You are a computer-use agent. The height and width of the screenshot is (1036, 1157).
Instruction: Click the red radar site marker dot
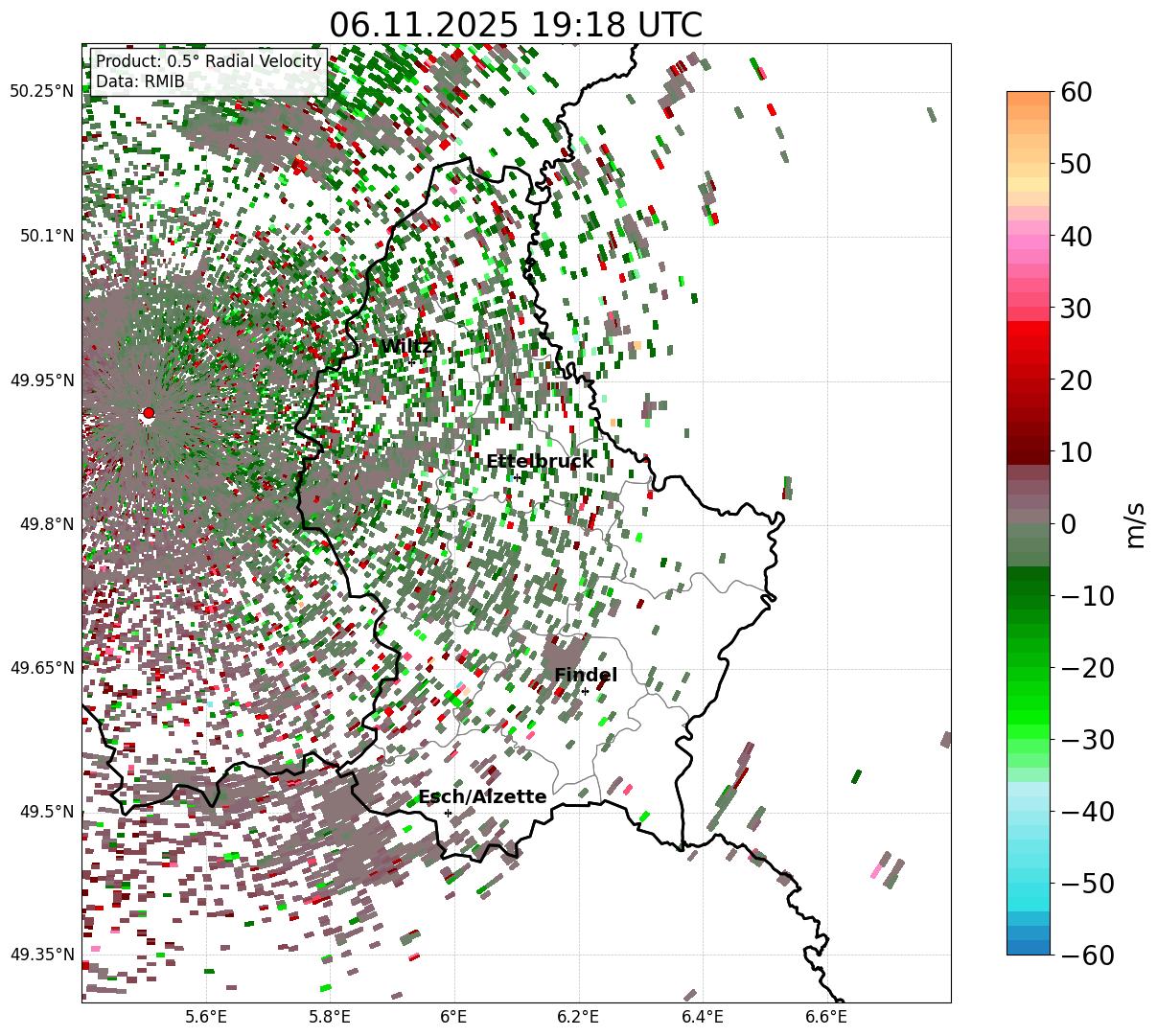pos(148,413)
